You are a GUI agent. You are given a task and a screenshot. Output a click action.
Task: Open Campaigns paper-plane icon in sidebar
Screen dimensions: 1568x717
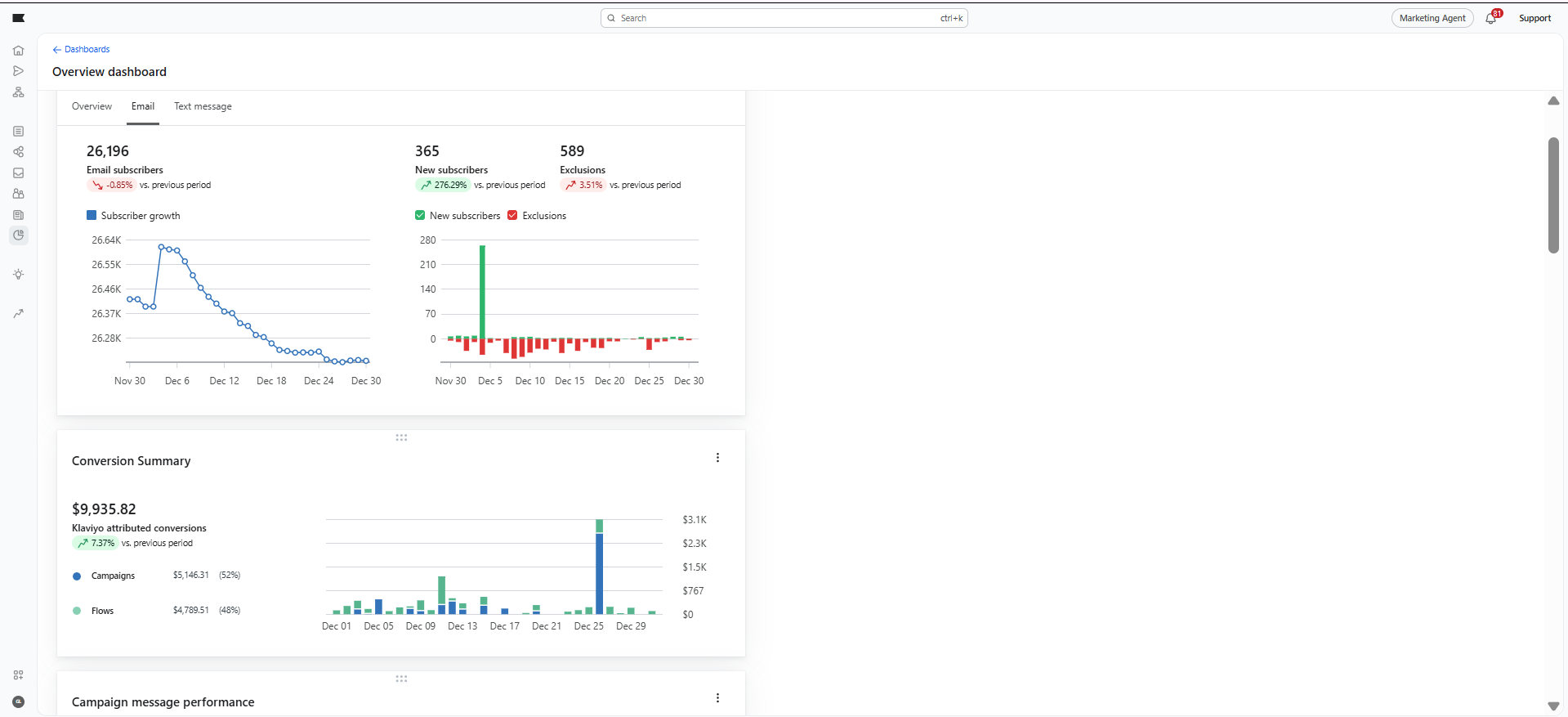pos(18,71)
